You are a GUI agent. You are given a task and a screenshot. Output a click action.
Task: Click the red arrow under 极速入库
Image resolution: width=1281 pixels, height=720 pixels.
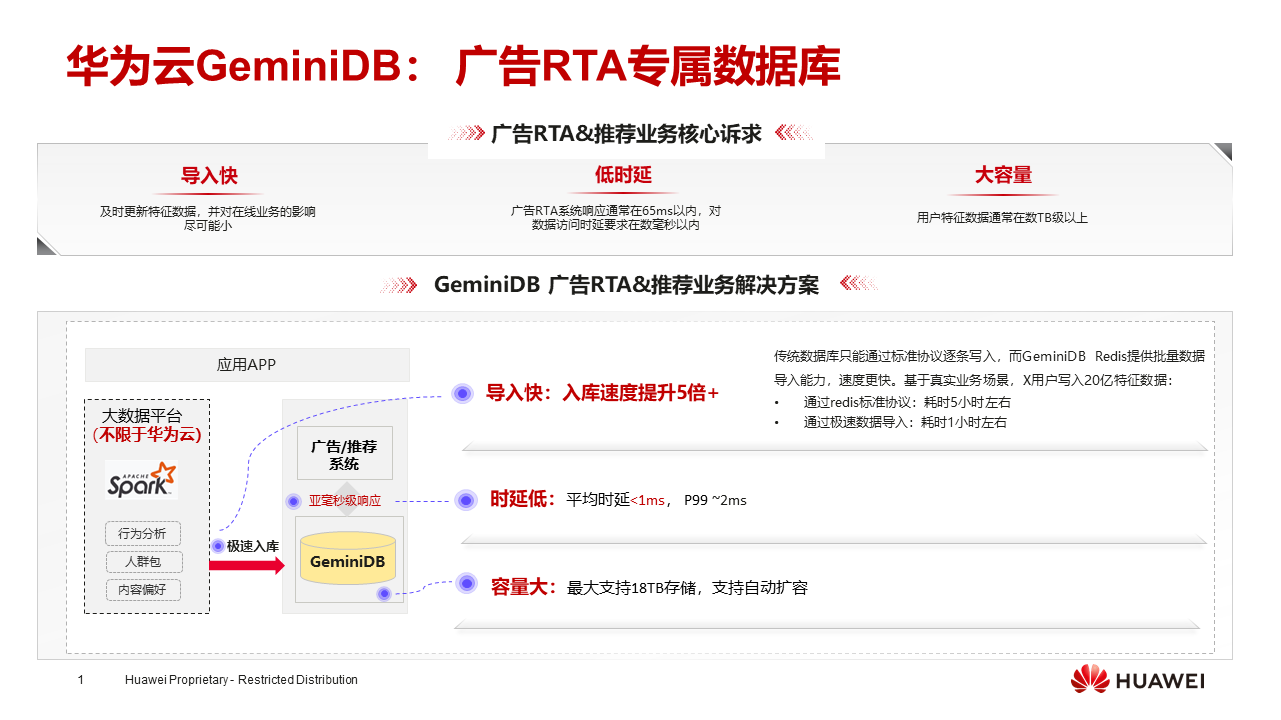tap(246, 566)
